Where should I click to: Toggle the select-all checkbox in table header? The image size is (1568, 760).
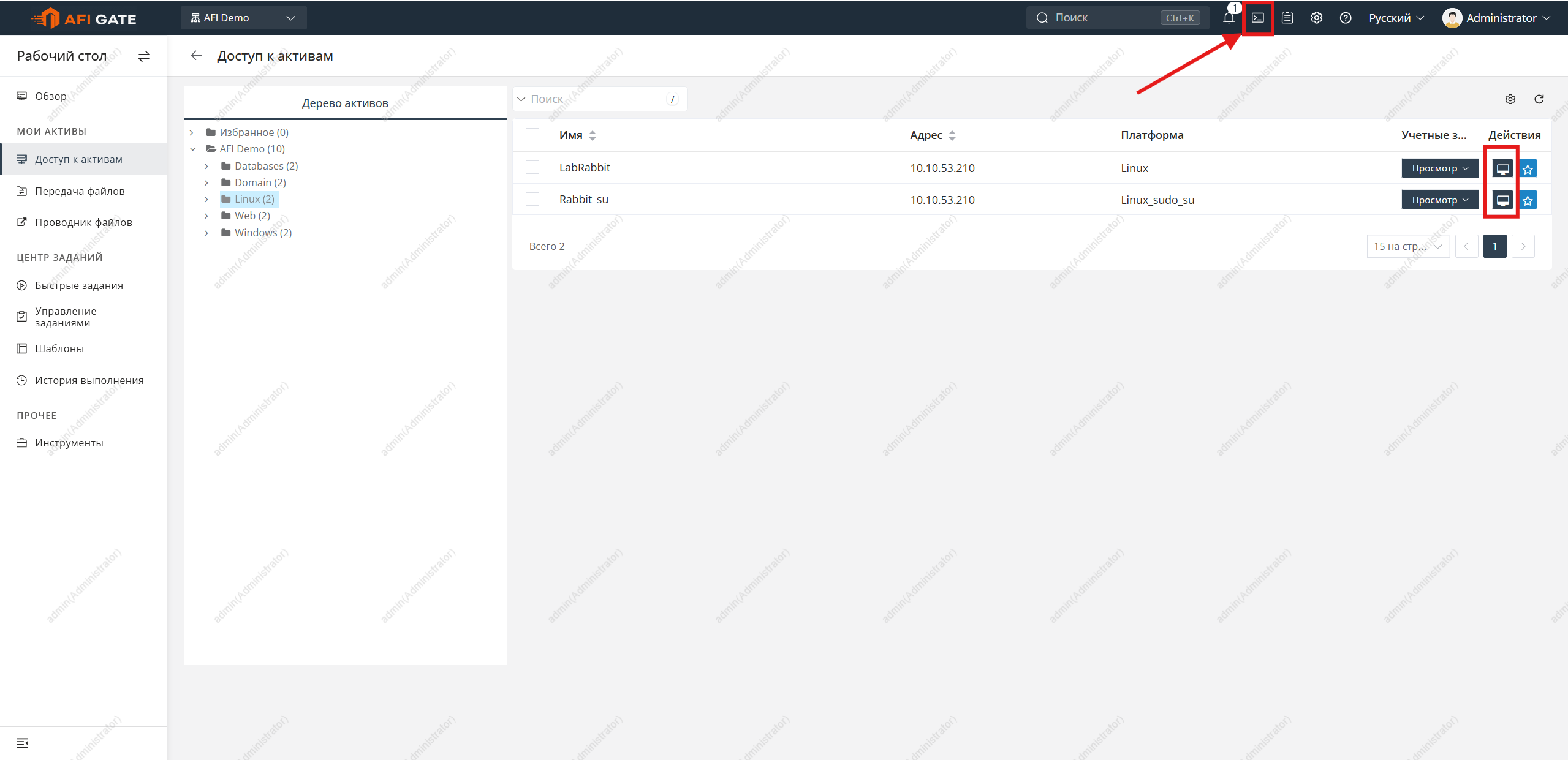click(x=532, y=135)
